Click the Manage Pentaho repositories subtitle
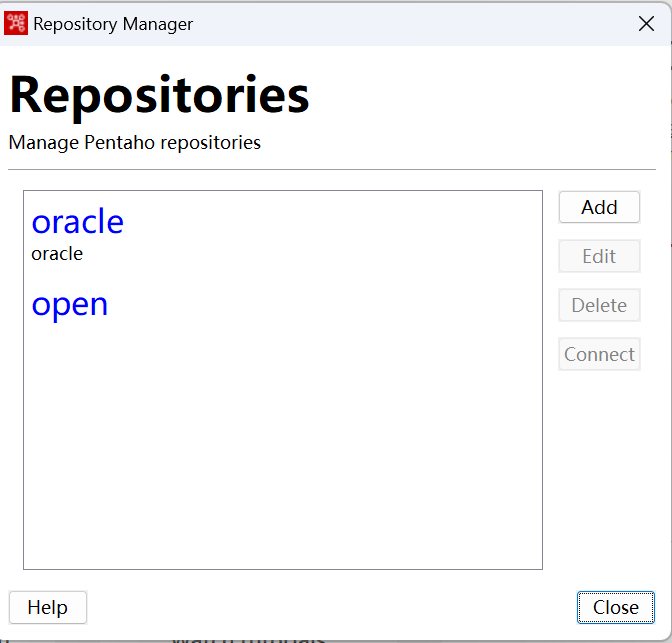The width and height of the screenshot is (672, 643). click(x=135, y=143)
